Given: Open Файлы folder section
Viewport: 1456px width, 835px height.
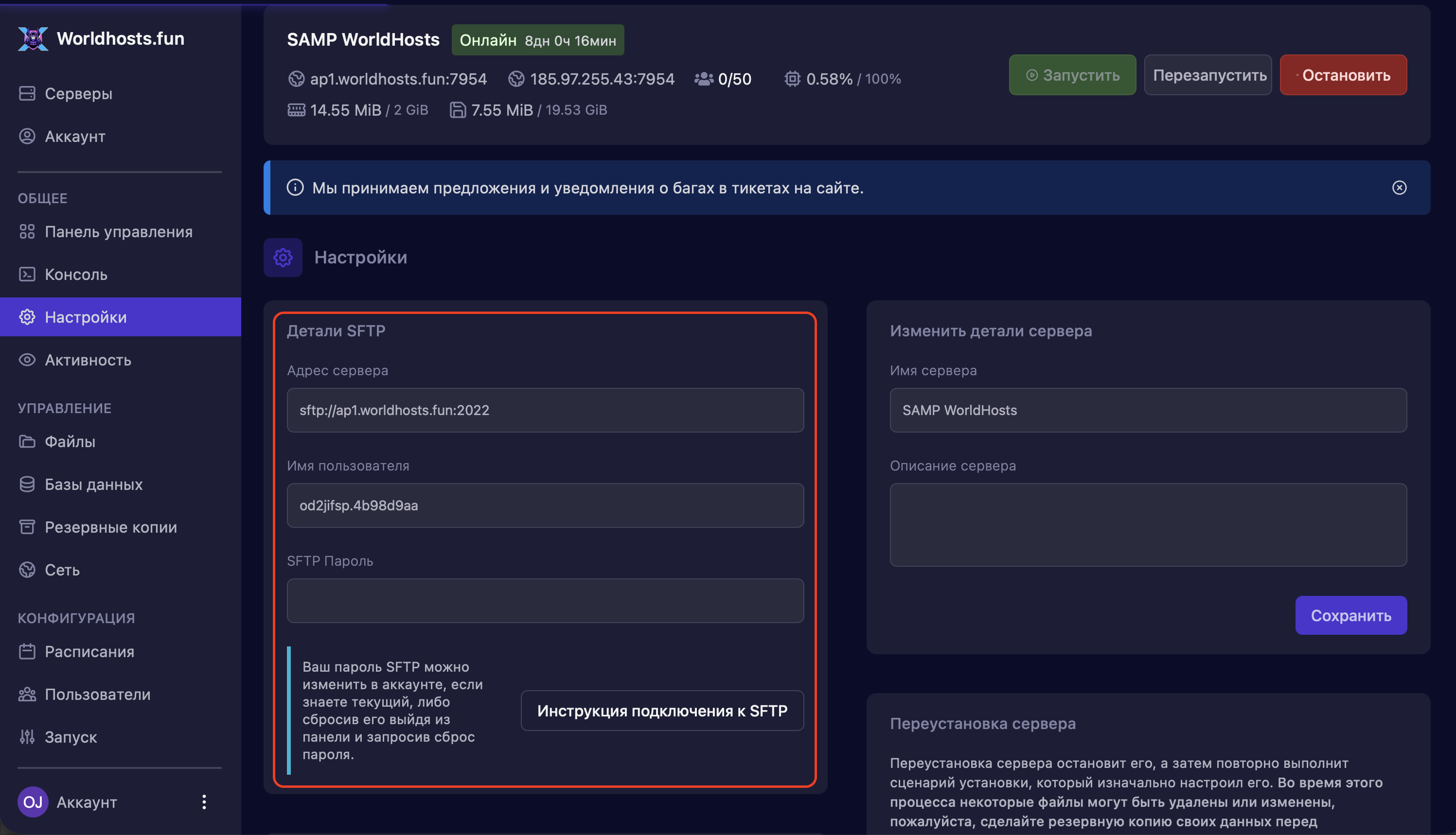Looking at the screenshot, I should tap(70, 442).
